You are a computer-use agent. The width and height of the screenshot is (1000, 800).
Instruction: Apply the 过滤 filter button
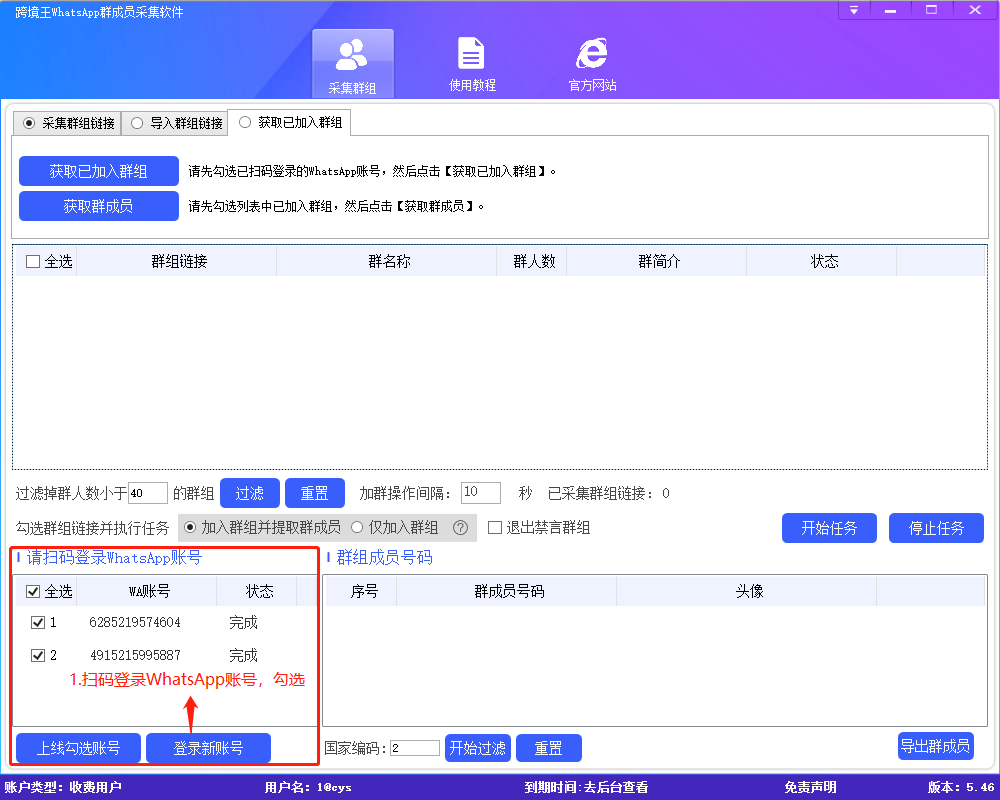249,492
